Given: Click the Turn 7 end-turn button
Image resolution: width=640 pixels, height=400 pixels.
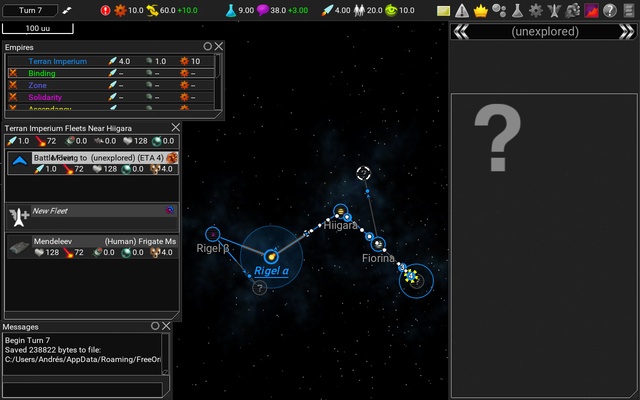Looking at the screenshot, I should pyautogui.click(x=30, y=10).
